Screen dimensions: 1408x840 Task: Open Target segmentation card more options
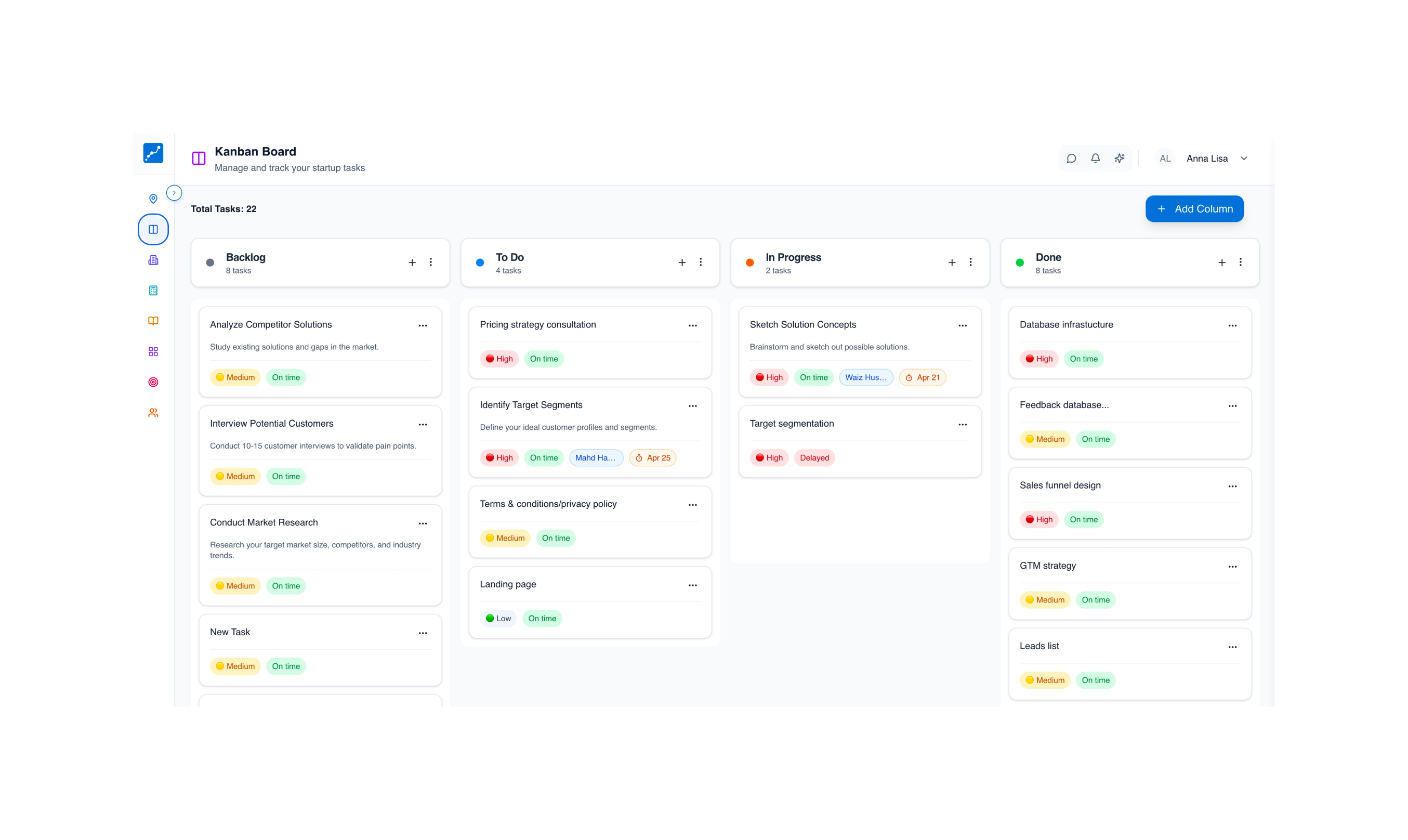coord(963,425)
